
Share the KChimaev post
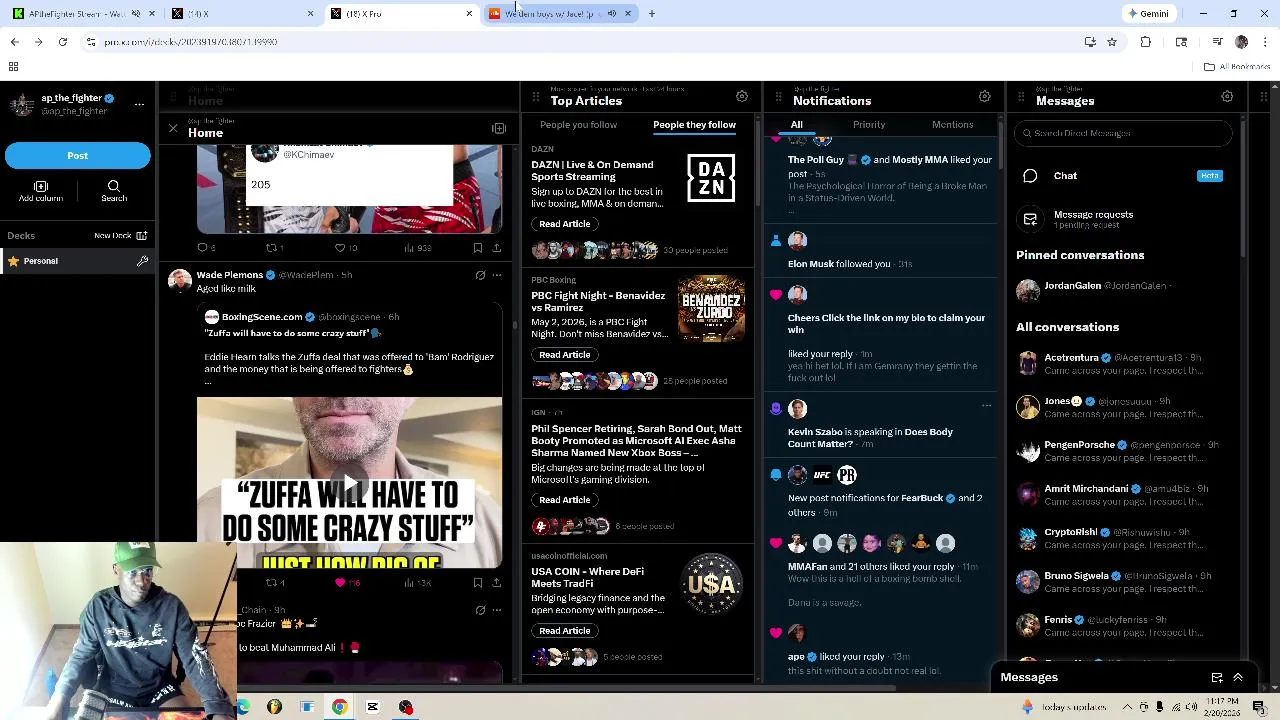pos(496,248)
